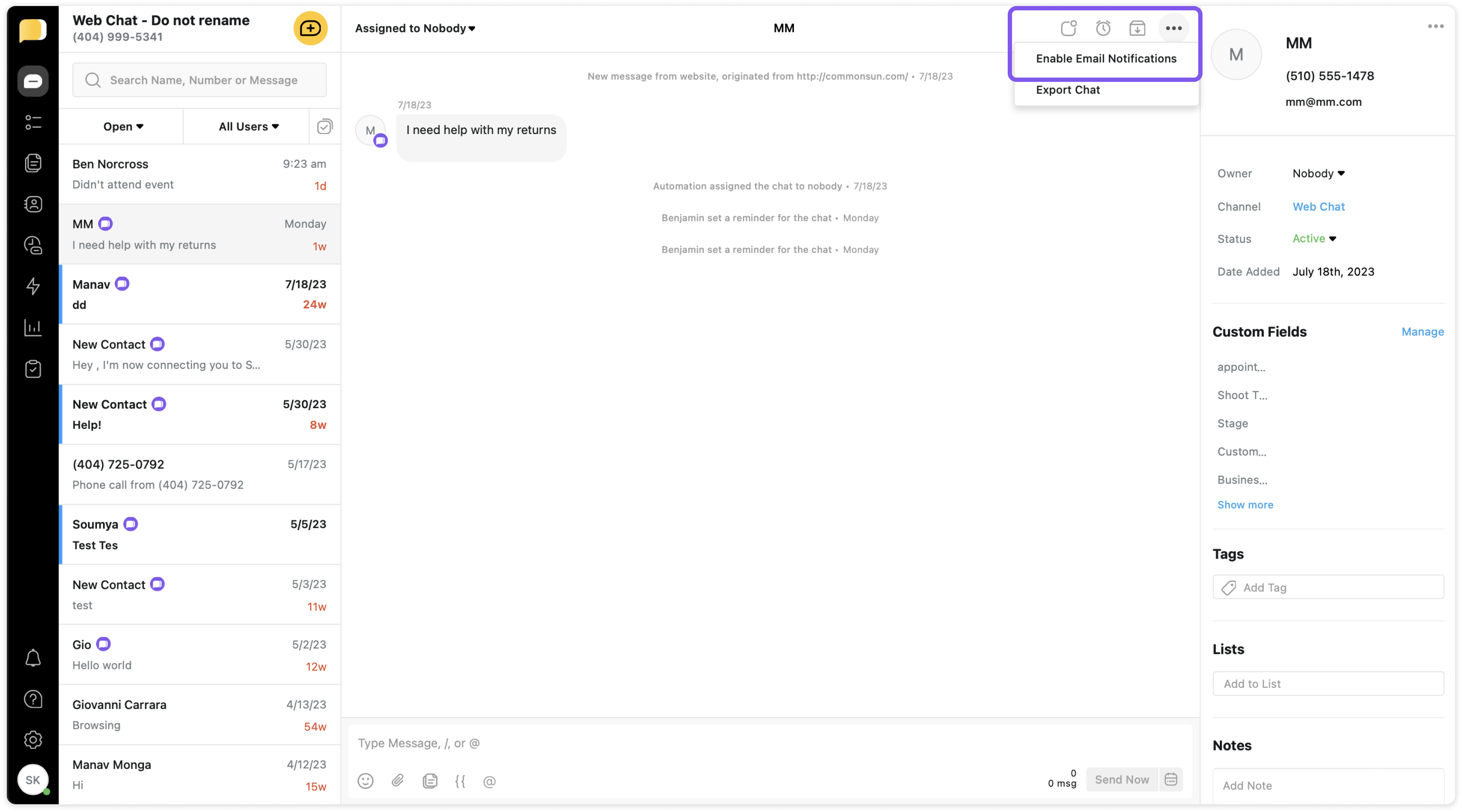Click the (510) 555-1478 phone number
This screenshot has width=1462, height=812.
click(x=1329, y=75)
